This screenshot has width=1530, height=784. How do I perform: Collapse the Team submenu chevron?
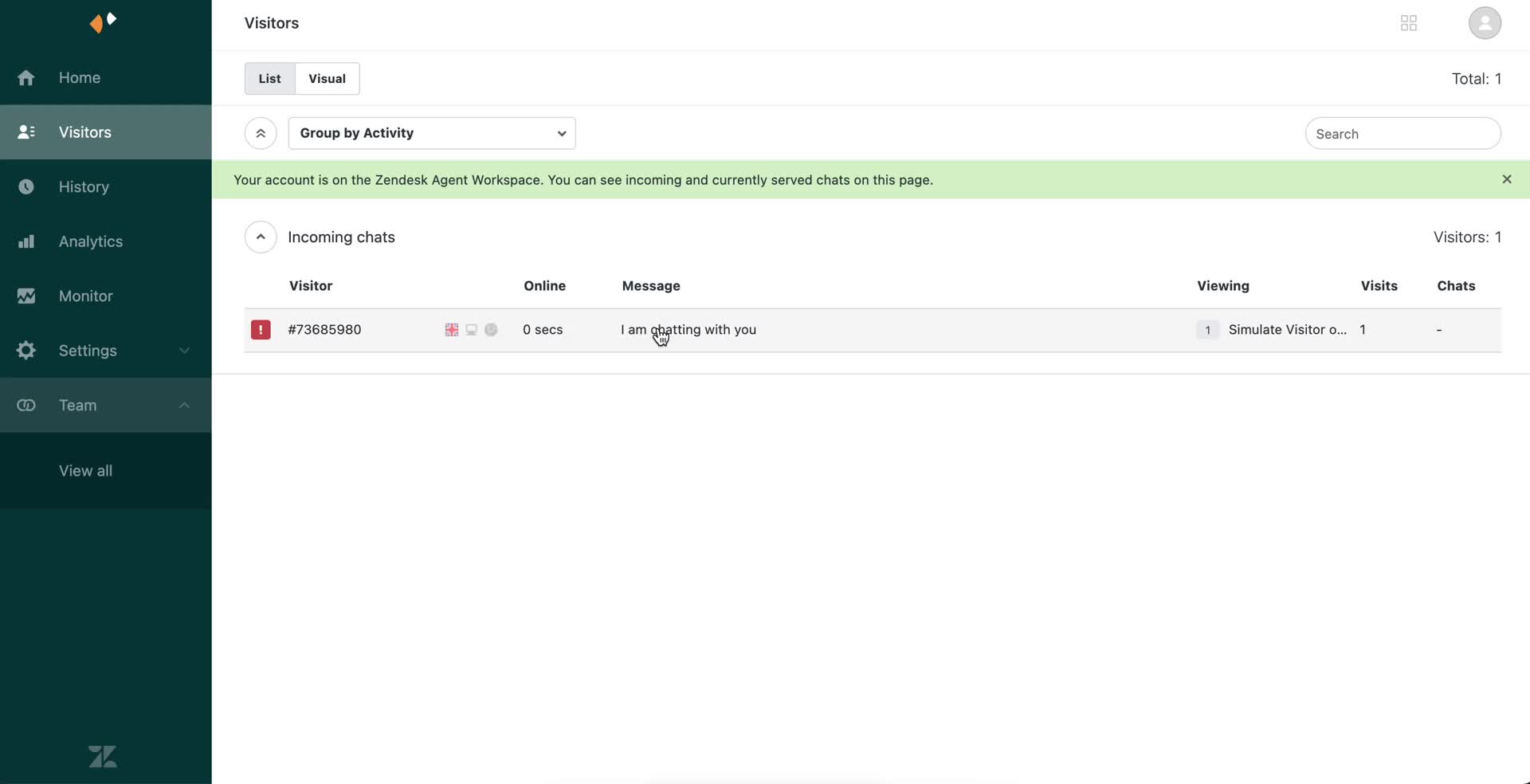point(184,406)
